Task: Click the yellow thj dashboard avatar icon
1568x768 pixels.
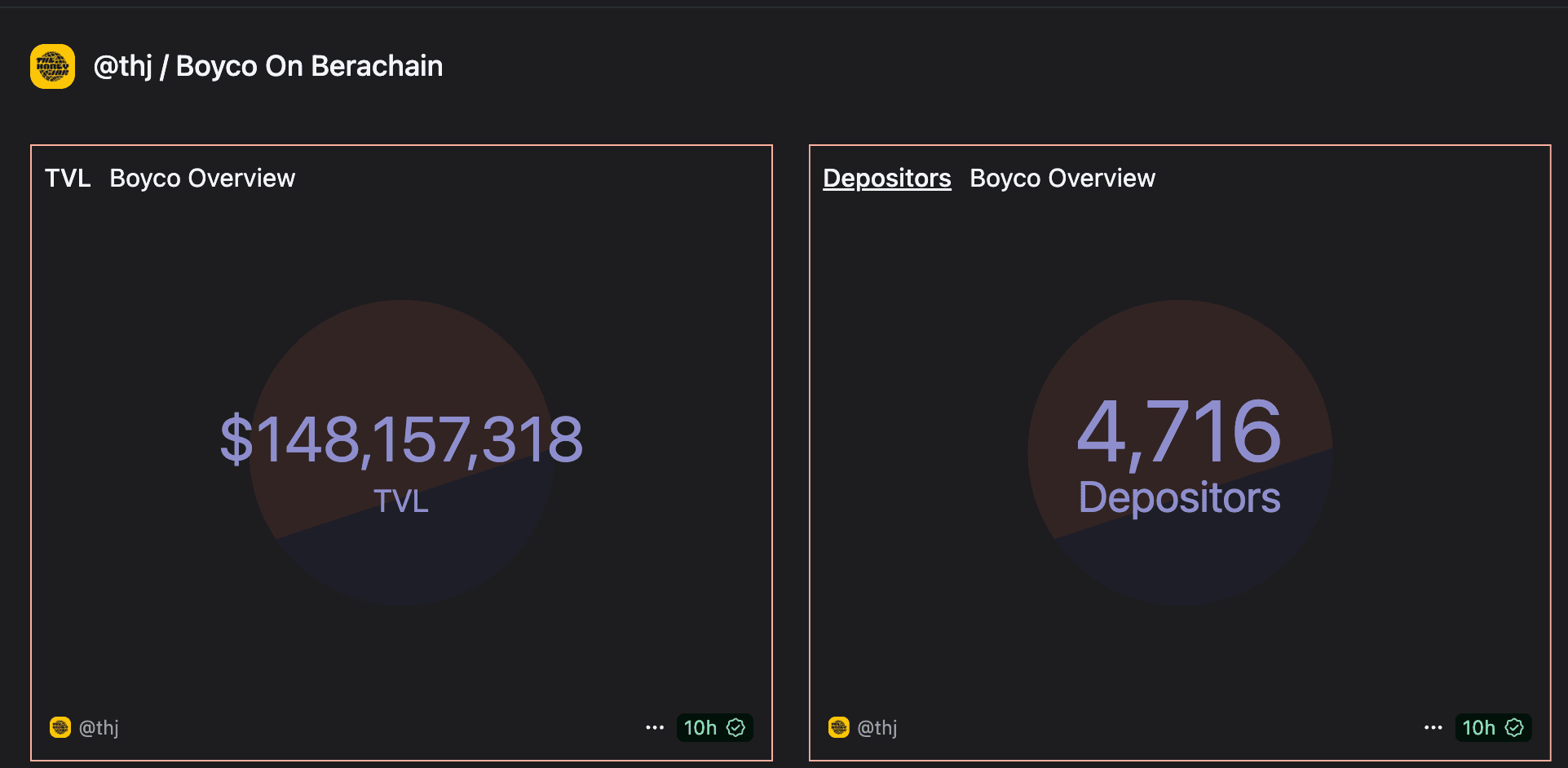Action: (x=52, y=66)
